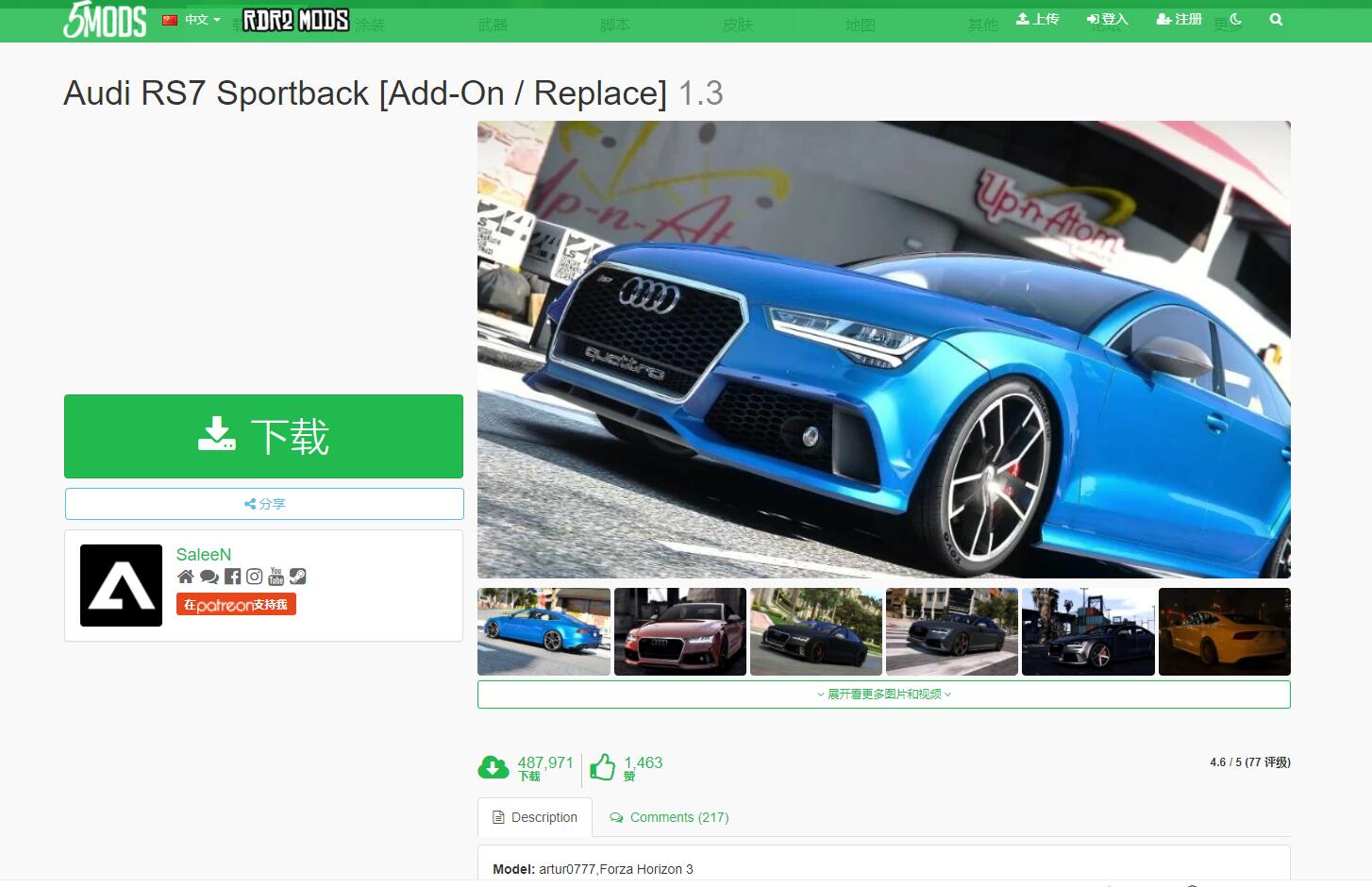
Task: Select the red Audi front thumbnail
Action: [680, 631]
